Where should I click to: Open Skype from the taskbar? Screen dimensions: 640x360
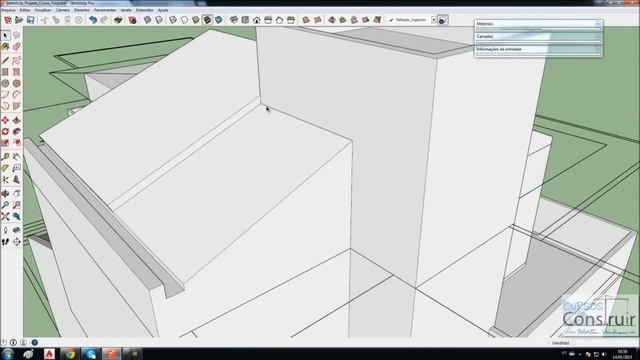point(90,353)
